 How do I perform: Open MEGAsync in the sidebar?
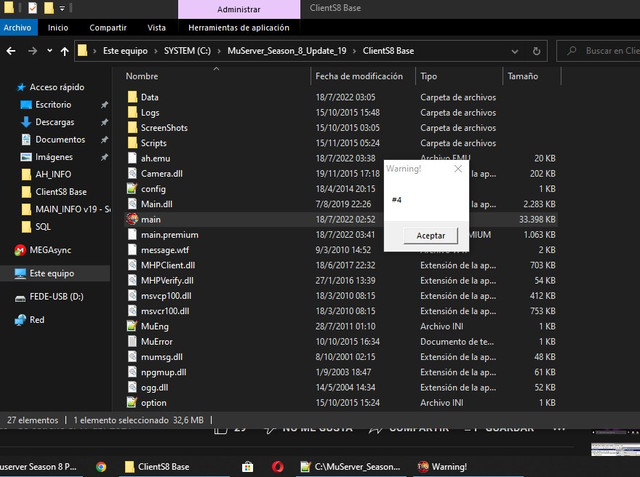coord(50,250)
